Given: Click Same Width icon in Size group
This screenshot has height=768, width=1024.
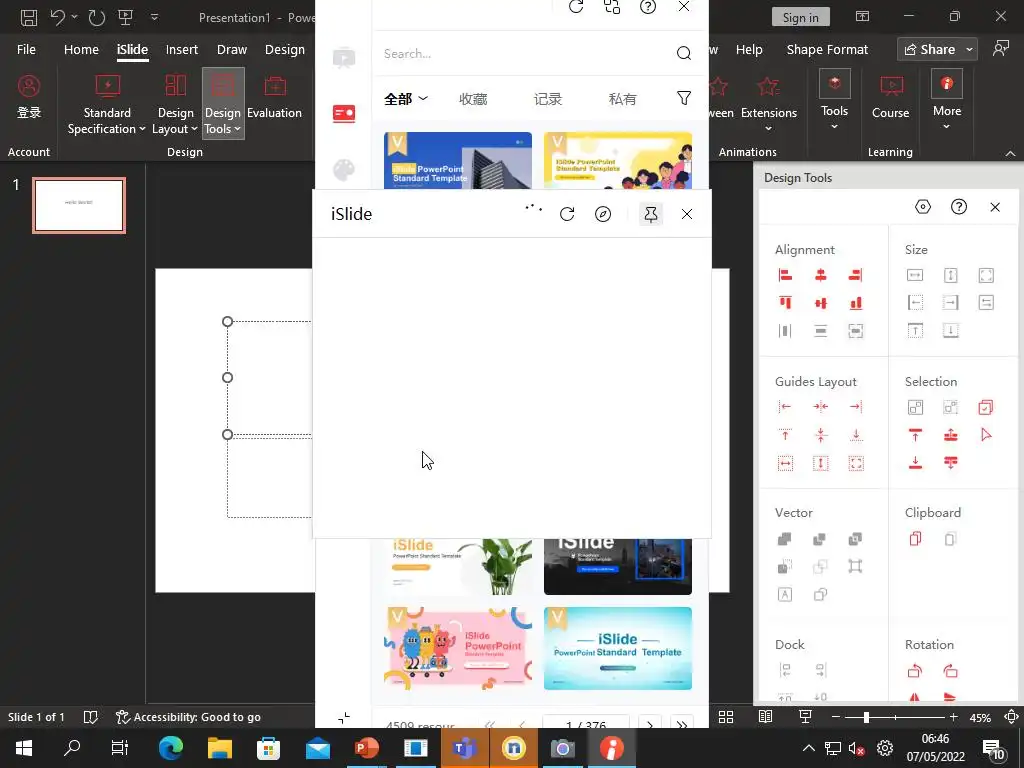Looking at the screenshot, I should click(x=915, y=276).
